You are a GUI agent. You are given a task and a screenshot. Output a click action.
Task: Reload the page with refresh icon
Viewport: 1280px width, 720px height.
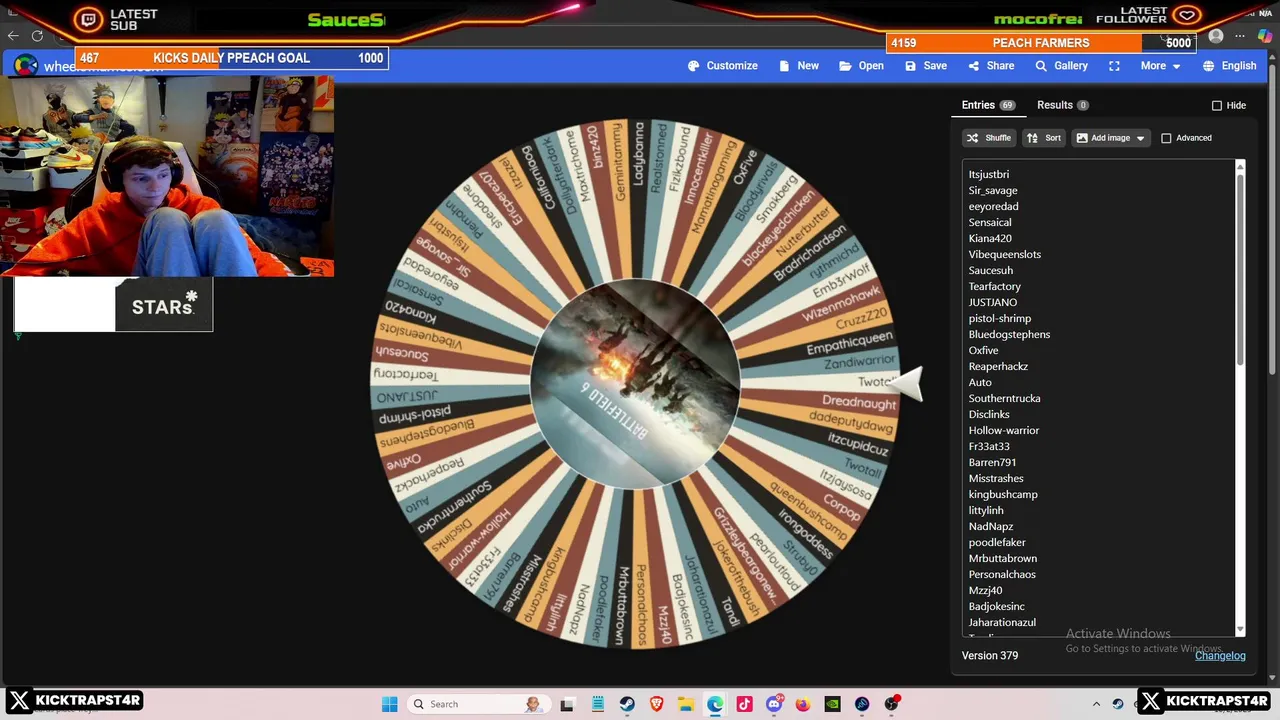(x=38, y=36)
